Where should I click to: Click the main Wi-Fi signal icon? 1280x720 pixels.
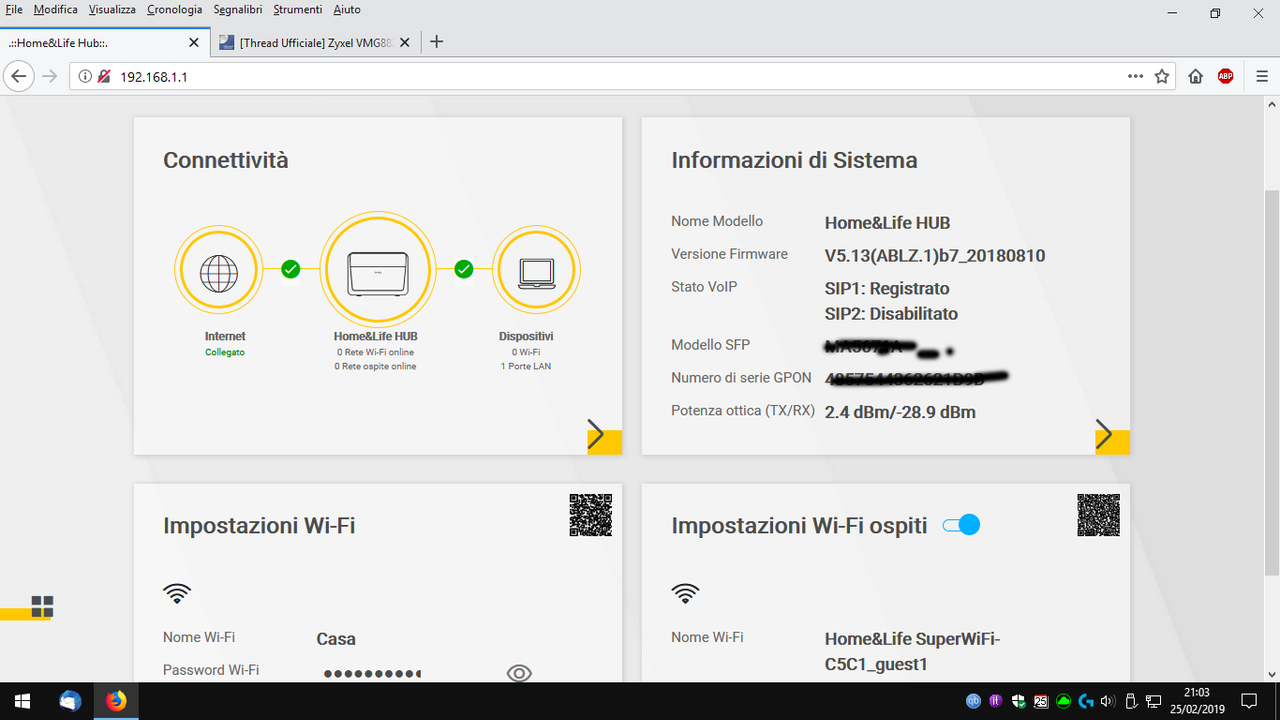[x=177, y=594]
